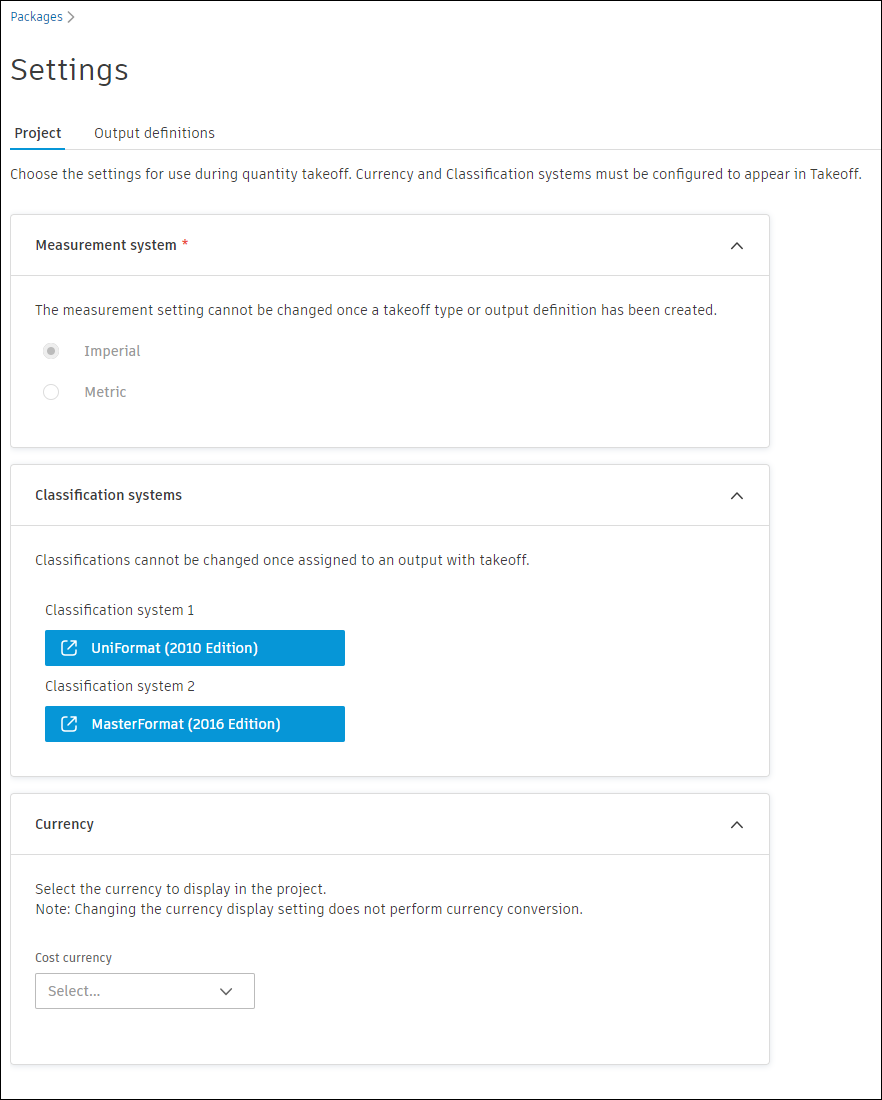Open the Output definitions tab

click(x=154, y=133)
